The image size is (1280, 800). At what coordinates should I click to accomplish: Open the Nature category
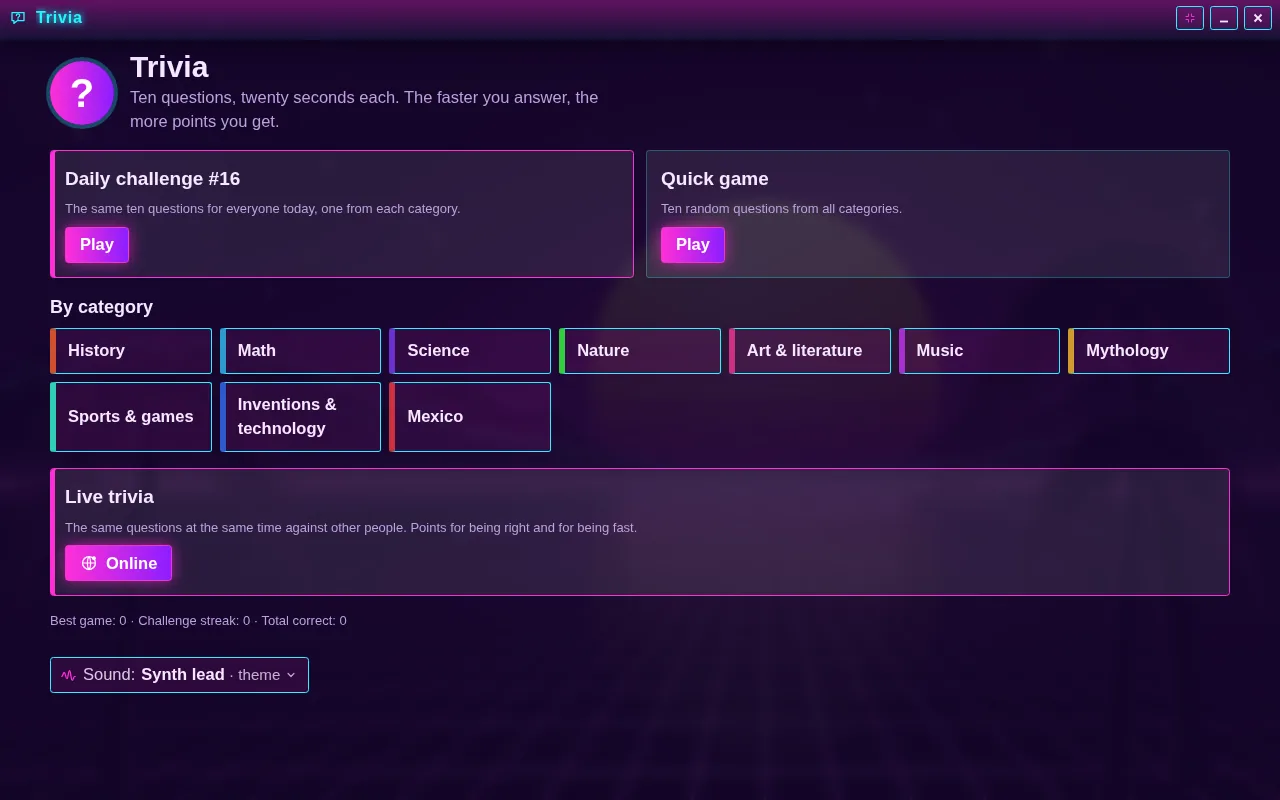(x=640, y=351)
